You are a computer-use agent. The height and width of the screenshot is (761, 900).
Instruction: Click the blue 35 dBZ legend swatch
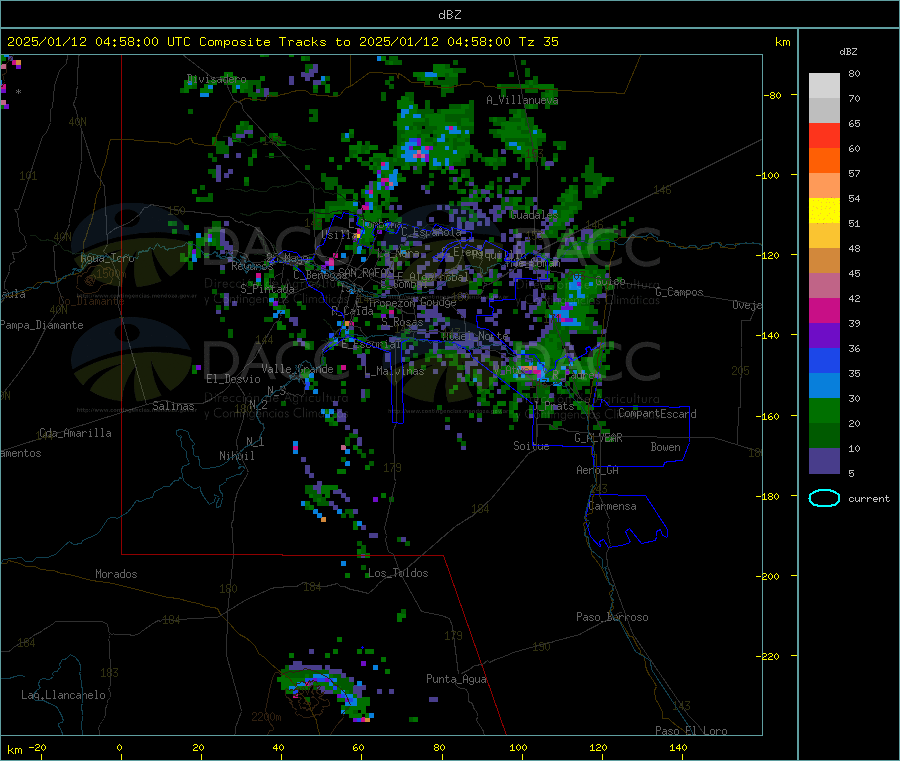click(824, 360)
